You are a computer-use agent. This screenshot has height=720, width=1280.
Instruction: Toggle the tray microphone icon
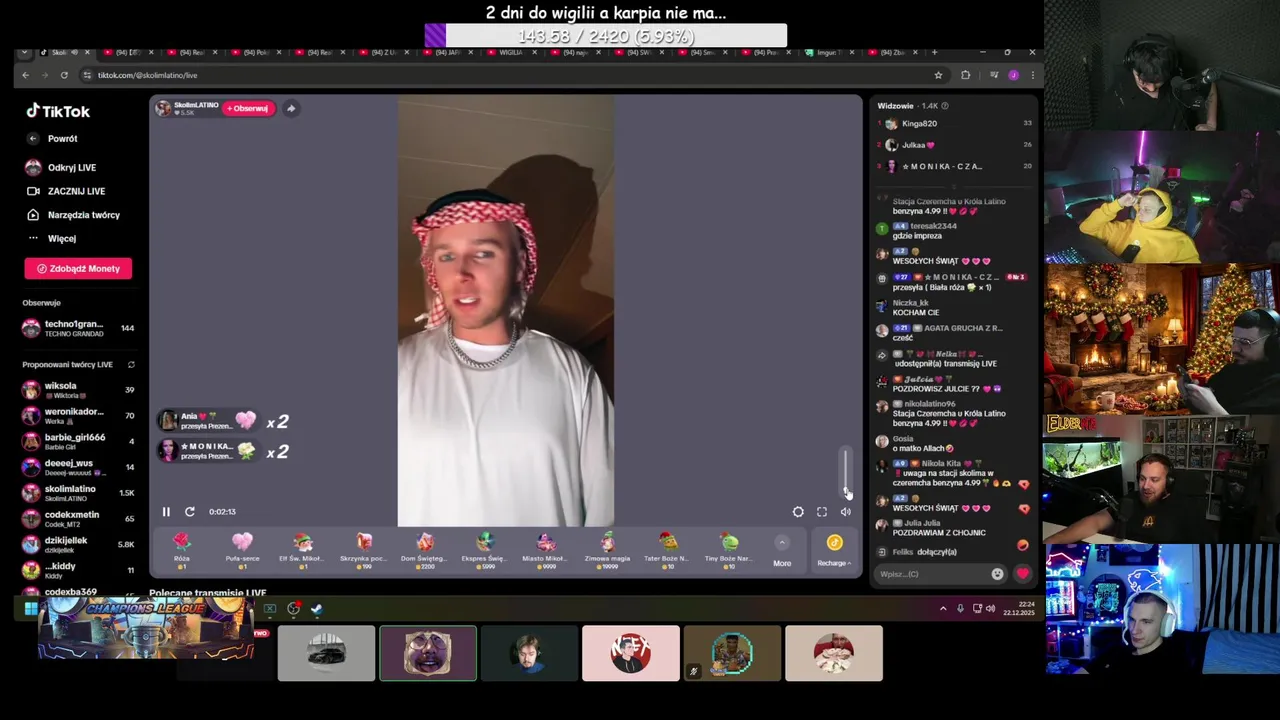(961, 608)
